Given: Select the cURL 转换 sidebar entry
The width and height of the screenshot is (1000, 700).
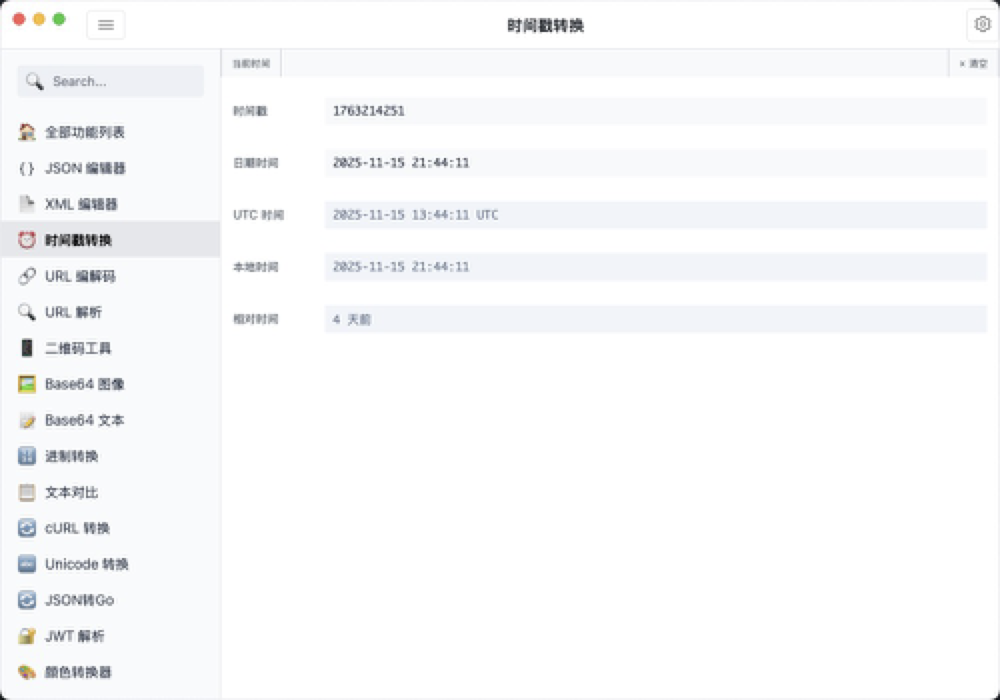Looking at the screenshot, I should coord(77,528).
